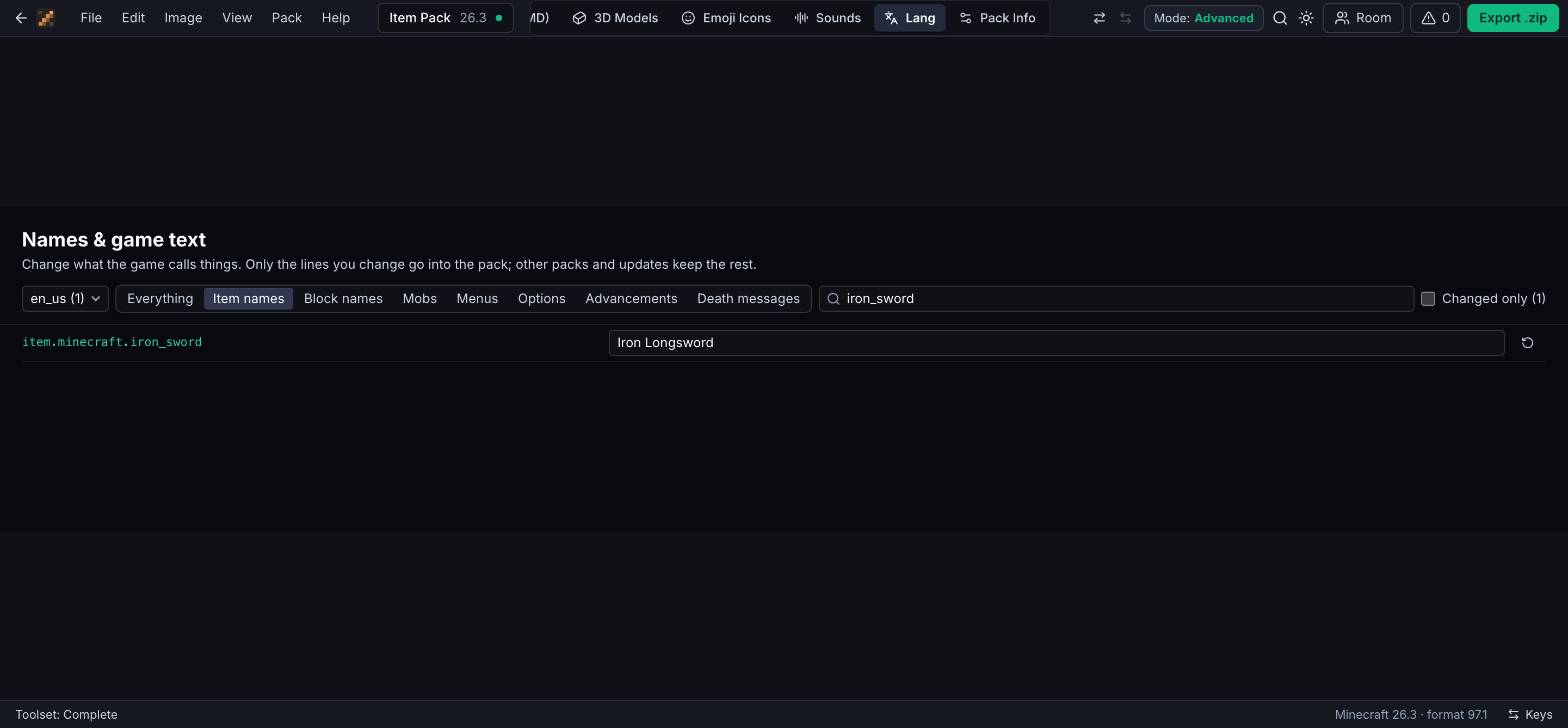Toggle the Changed only checkbox
Image resolution: width=1568 pixels, height=728 pixels.
(1428, 299)
